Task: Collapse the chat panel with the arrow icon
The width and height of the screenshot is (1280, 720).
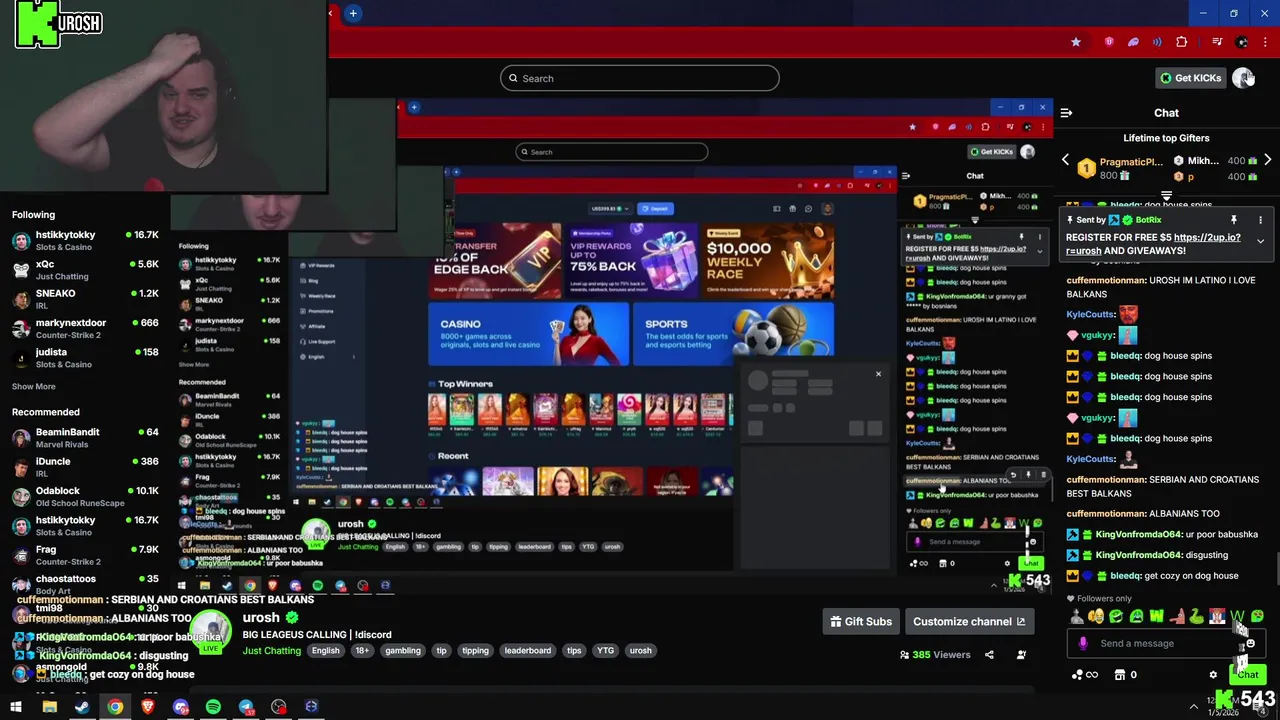Action: click(1066, 113)
